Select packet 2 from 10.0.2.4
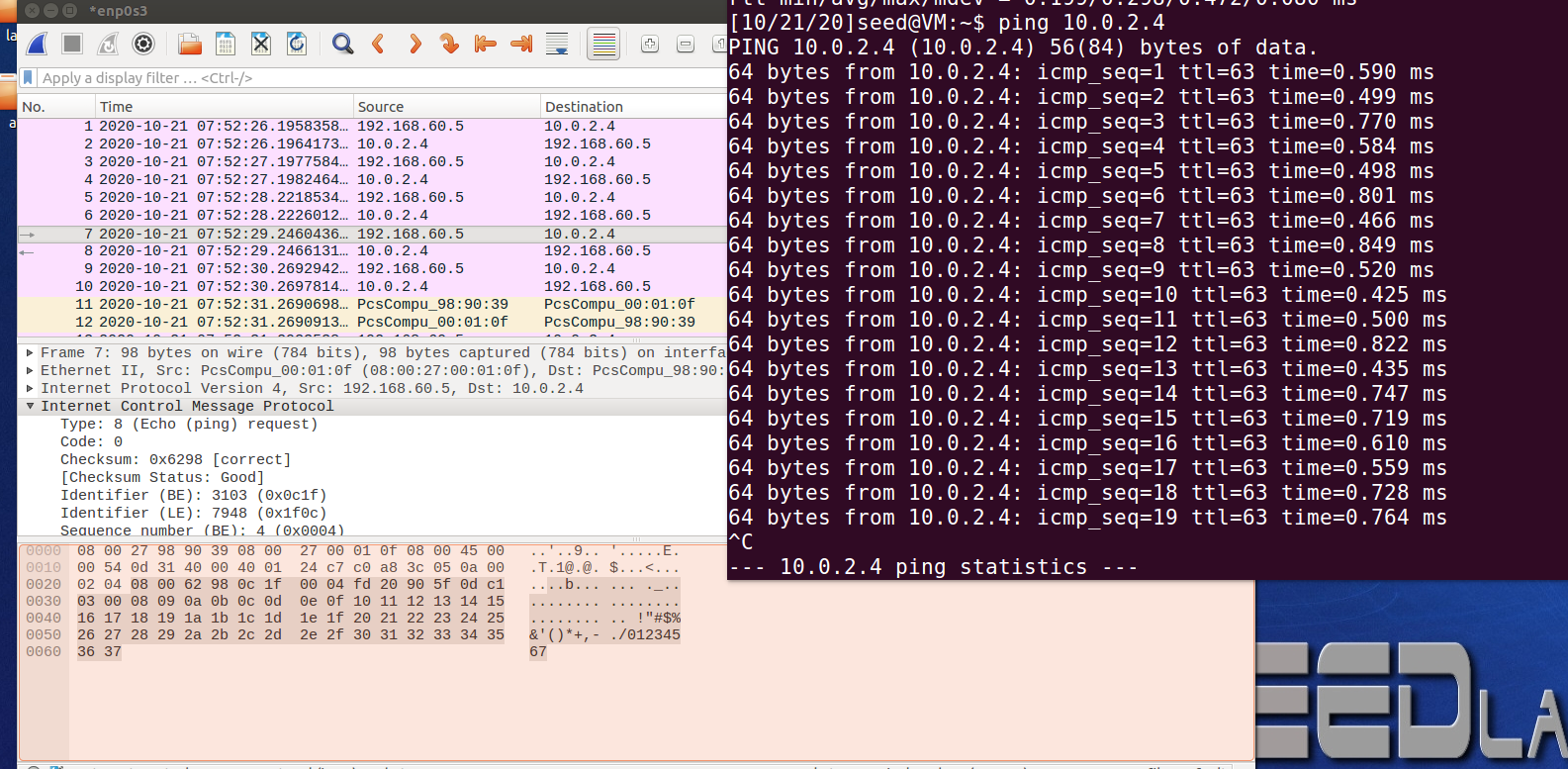 point(372,144)
